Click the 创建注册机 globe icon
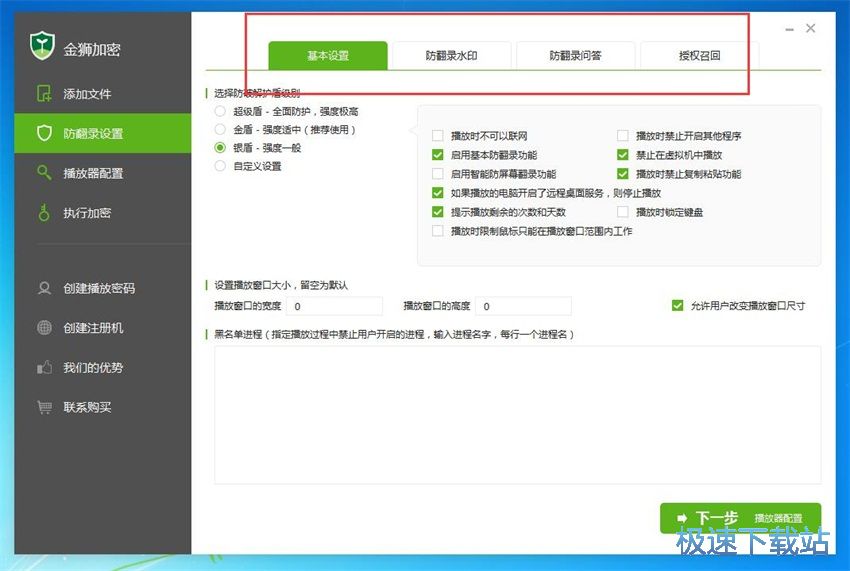This screenshot has width=850, height=571. pos(44,328)
